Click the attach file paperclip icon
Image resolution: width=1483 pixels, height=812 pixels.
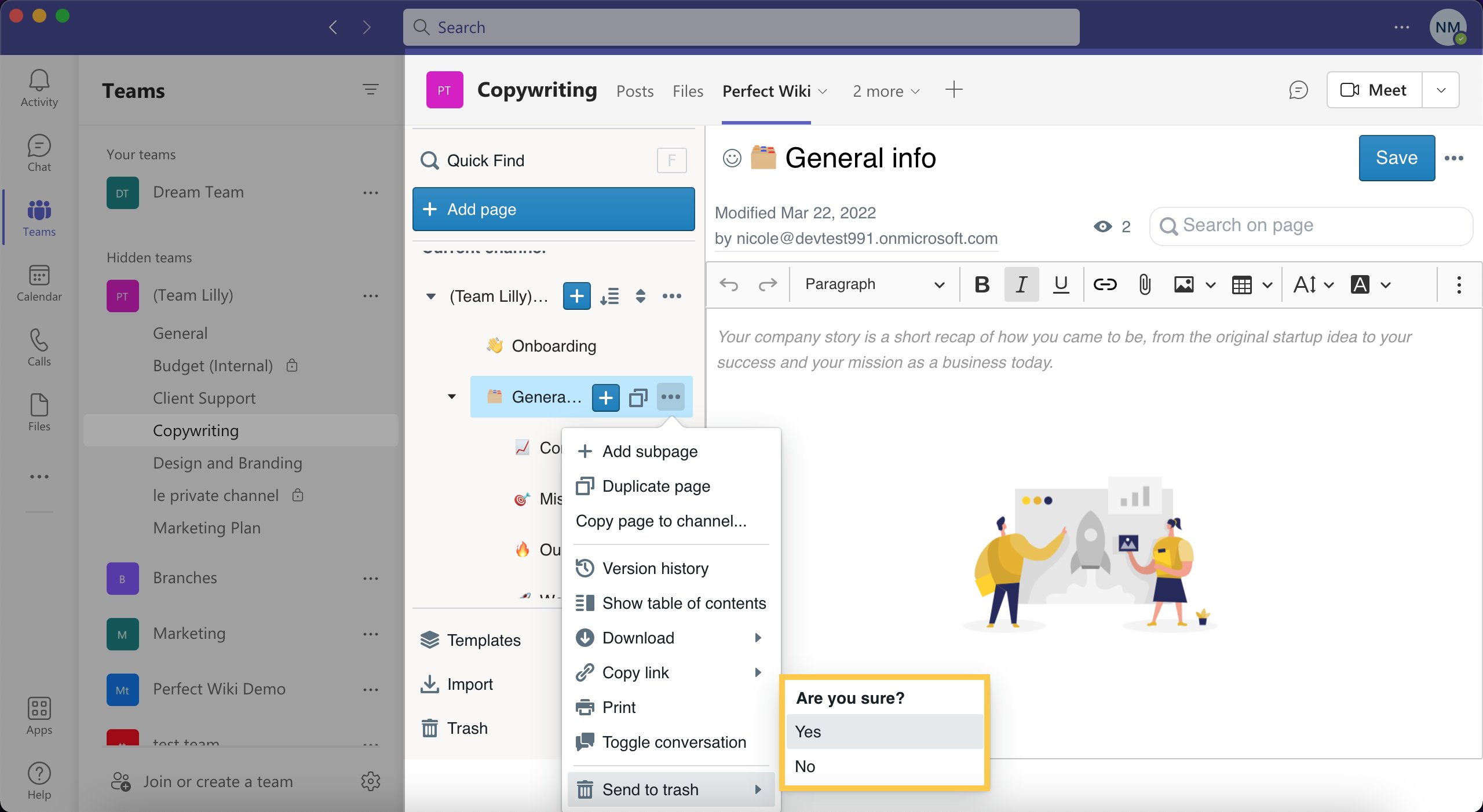pyautogui.click(x=1144, y=284)
